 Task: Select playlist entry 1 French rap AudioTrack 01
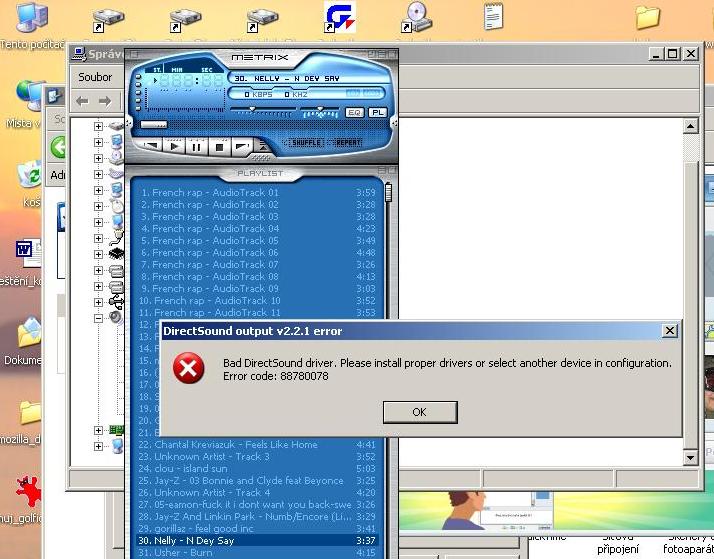click(258, 193)
